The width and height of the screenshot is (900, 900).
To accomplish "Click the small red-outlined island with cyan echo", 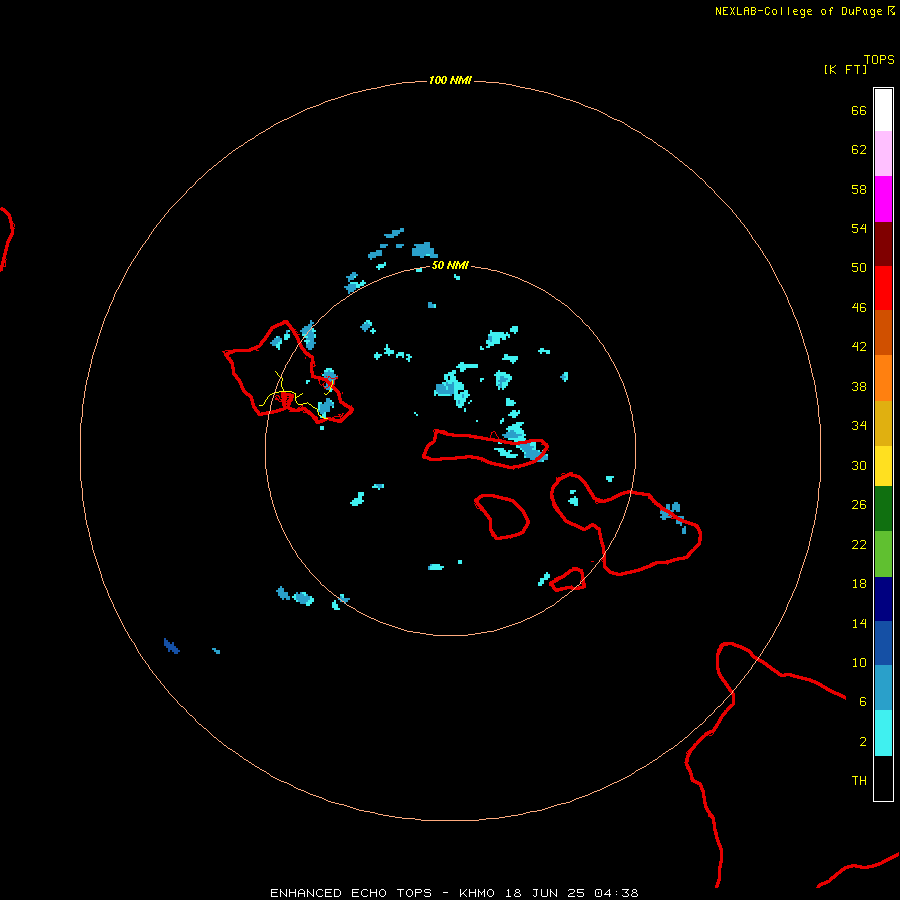I will click(568, 579).
